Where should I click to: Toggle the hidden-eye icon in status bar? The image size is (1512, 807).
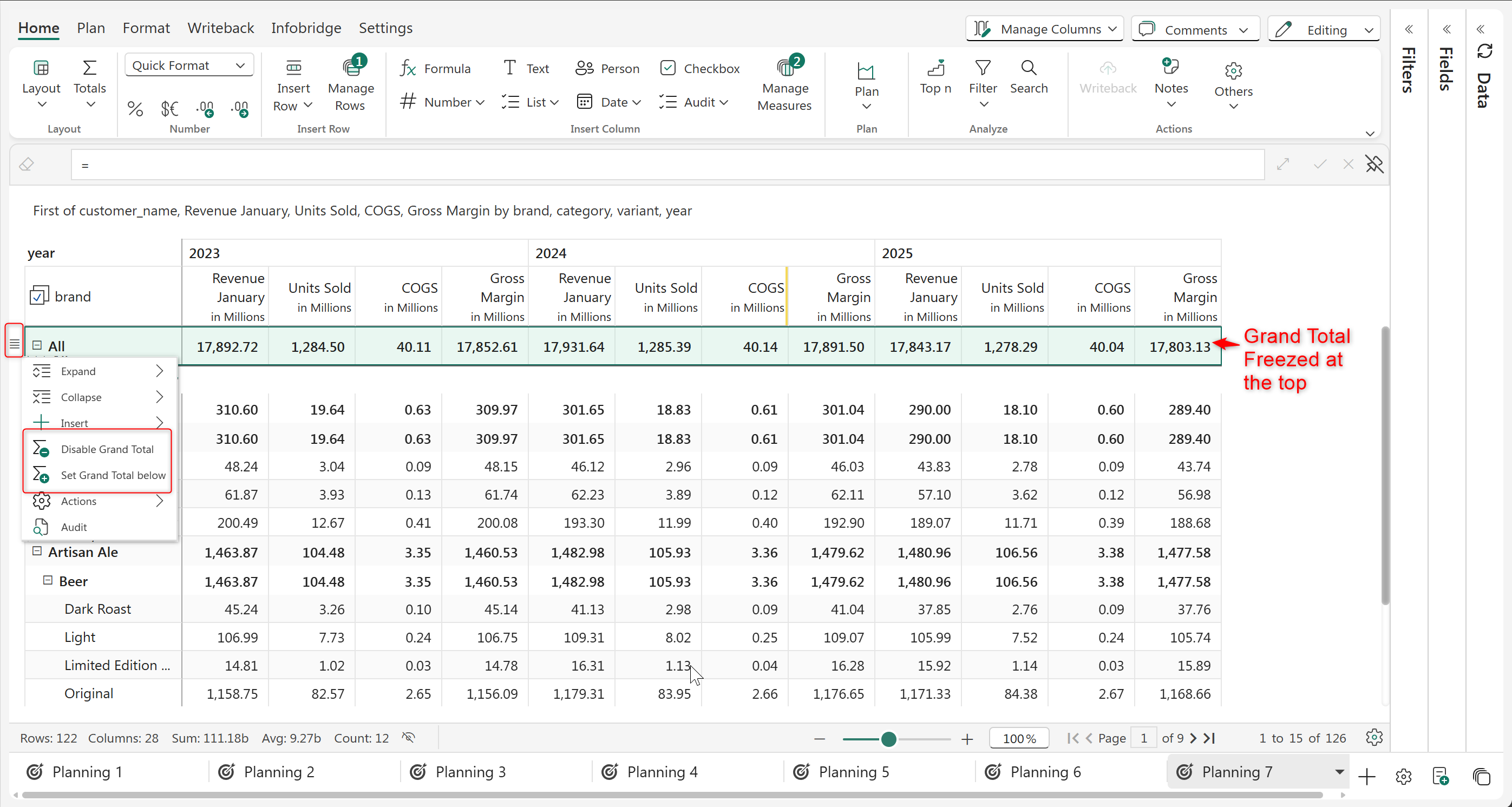tap(409, 738)
